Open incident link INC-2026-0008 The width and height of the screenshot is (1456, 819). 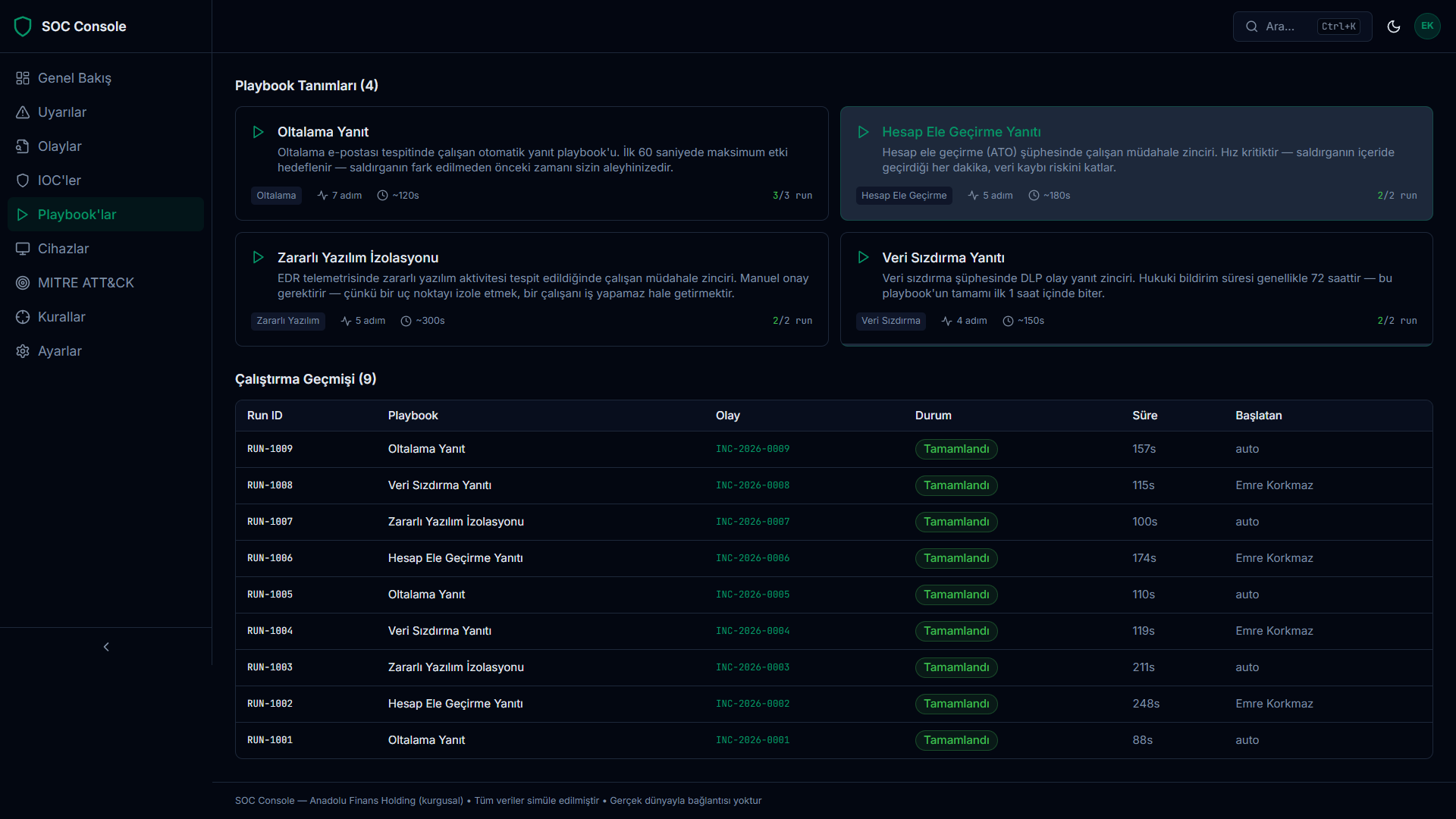point(752,485)
